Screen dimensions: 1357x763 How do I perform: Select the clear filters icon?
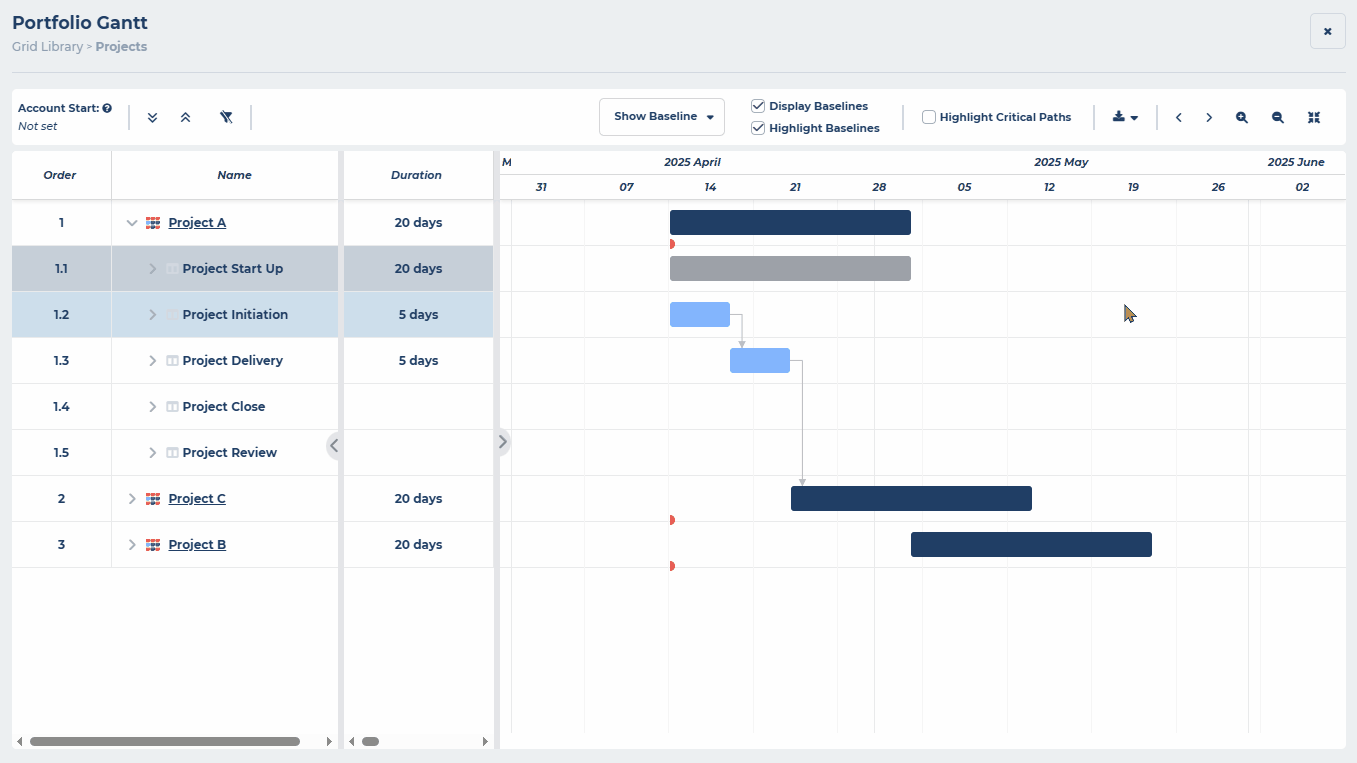pos(226,117)
